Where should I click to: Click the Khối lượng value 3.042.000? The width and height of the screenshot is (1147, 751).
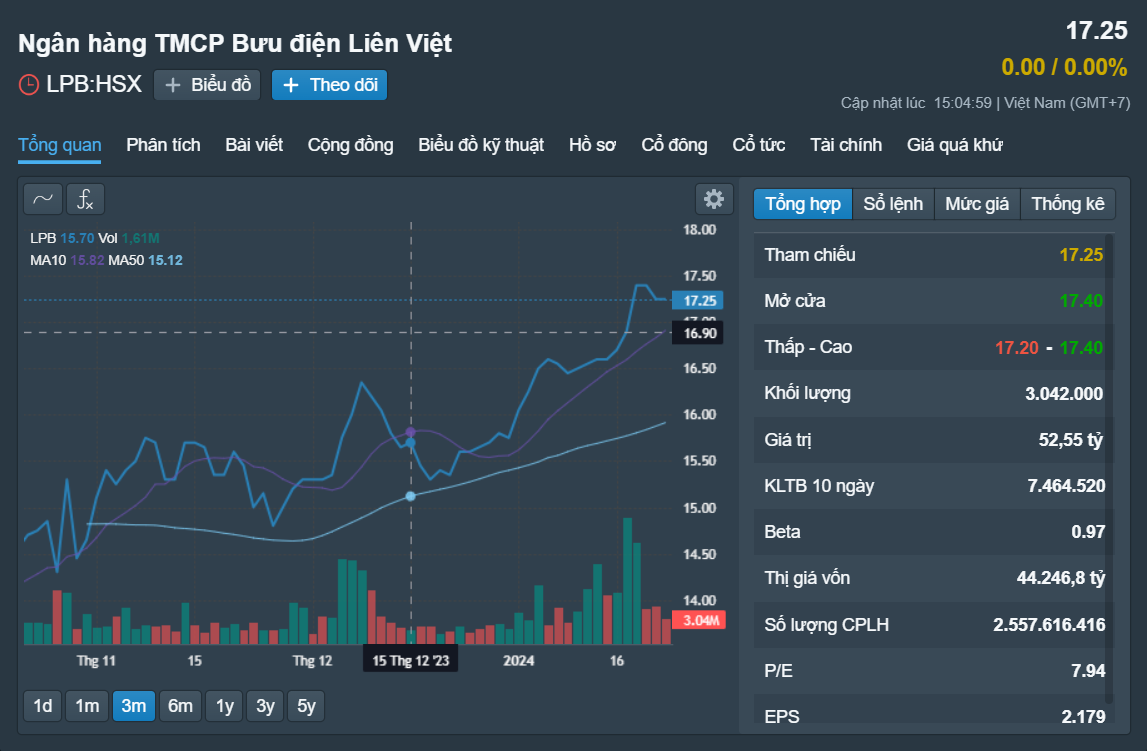point(1064,393)
